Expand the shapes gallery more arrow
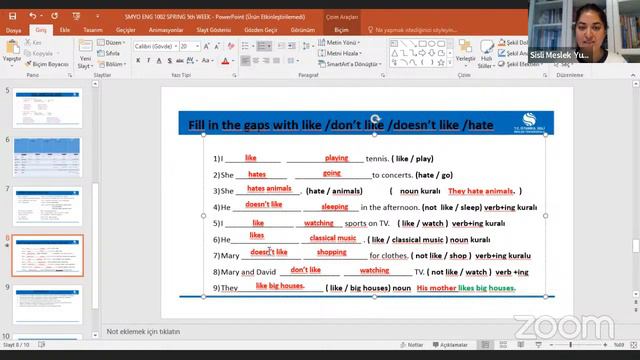 pyautogui.click(x=450, y=62)
